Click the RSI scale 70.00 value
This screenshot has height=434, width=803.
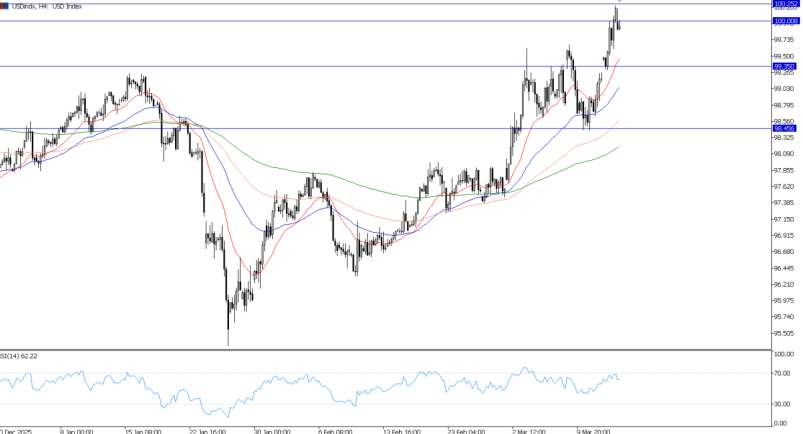[x=783, y=374]
